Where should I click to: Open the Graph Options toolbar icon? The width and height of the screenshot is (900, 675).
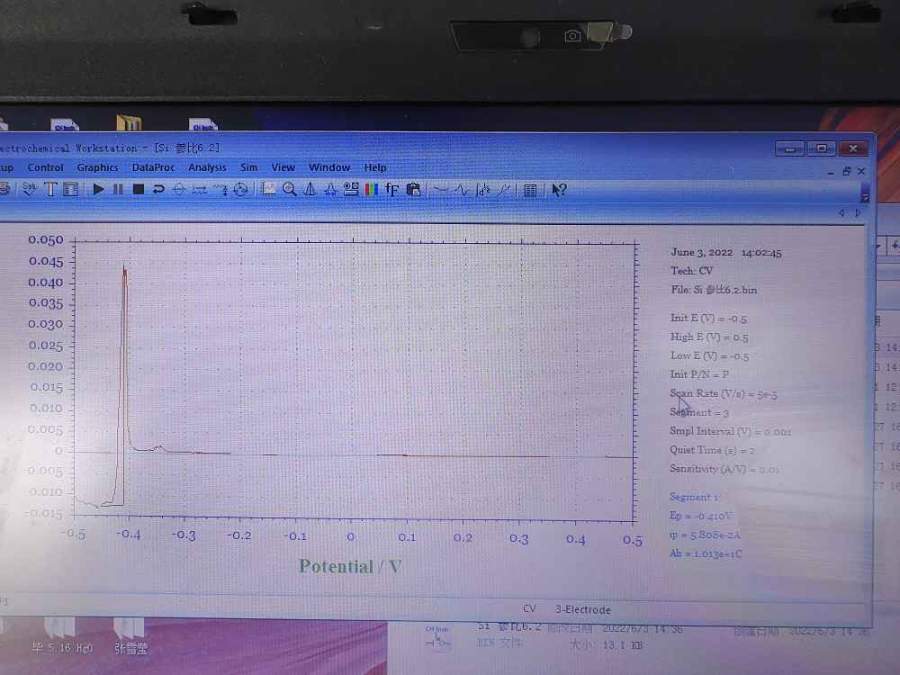(351, 189)
